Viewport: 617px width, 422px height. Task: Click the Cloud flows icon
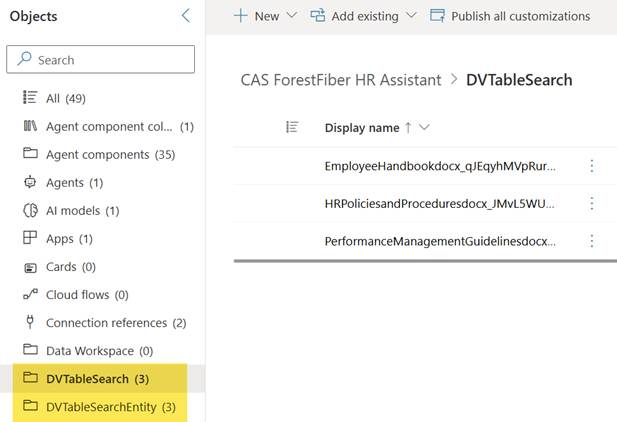pyautogui.click(x=29, y=295)
